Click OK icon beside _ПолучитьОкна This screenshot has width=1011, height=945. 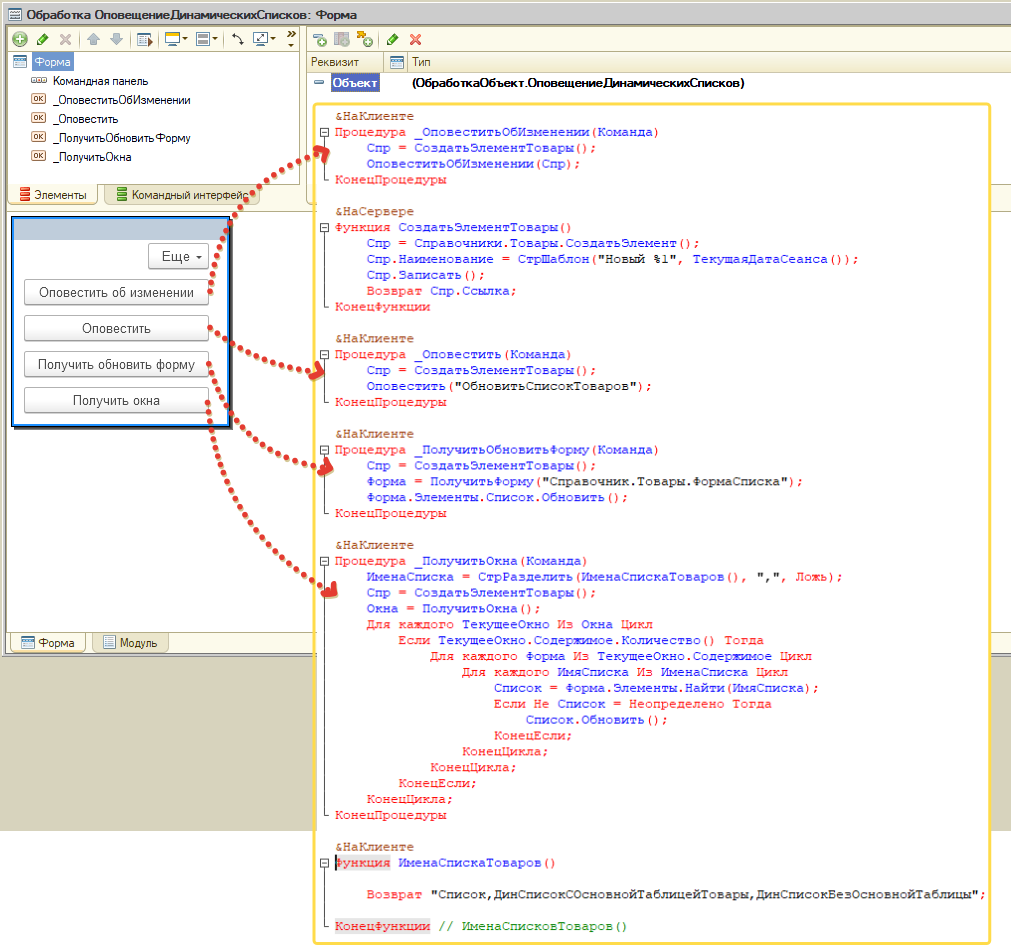tap(39, 156)
